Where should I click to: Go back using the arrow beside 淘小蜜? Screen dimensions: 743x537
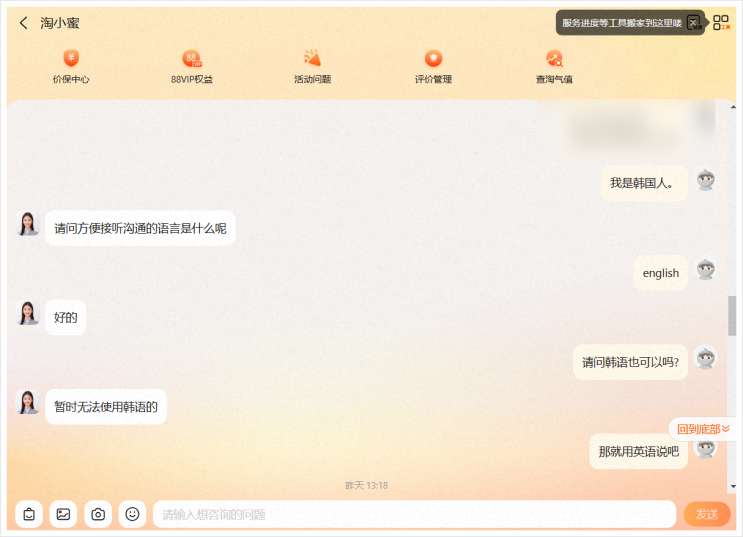(24, 23)
